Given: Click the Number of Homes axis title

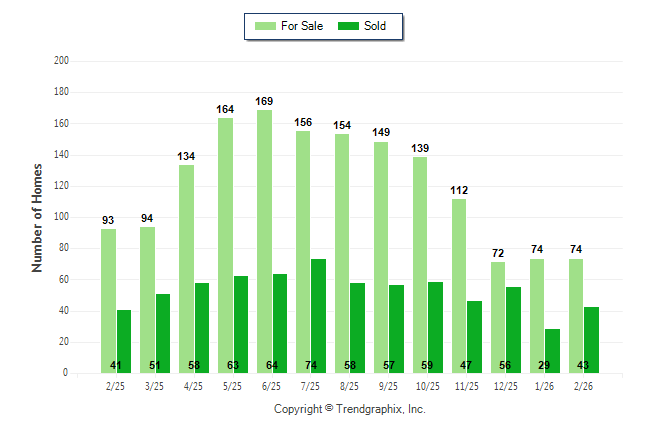Looking at the screenshot, I should [x=38, y=217].
